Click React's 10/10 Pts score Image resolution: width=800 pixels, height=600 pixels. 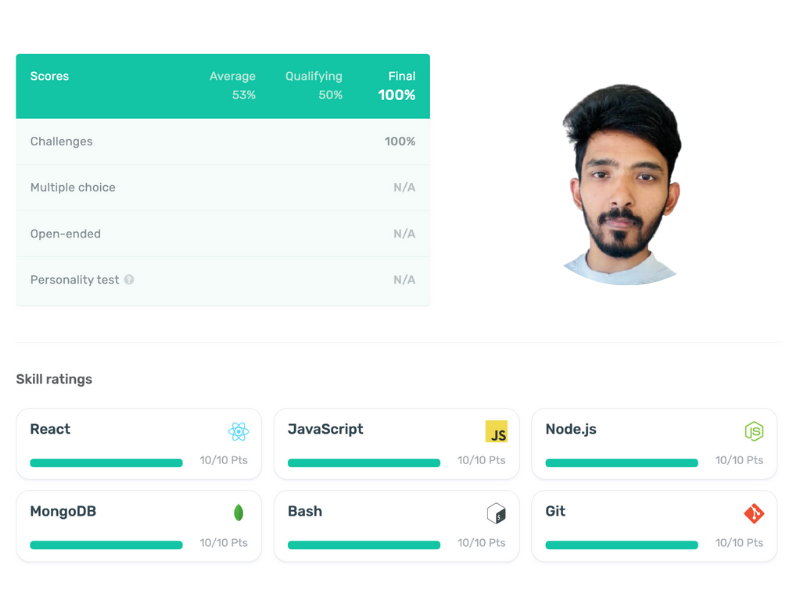point(223,460)
